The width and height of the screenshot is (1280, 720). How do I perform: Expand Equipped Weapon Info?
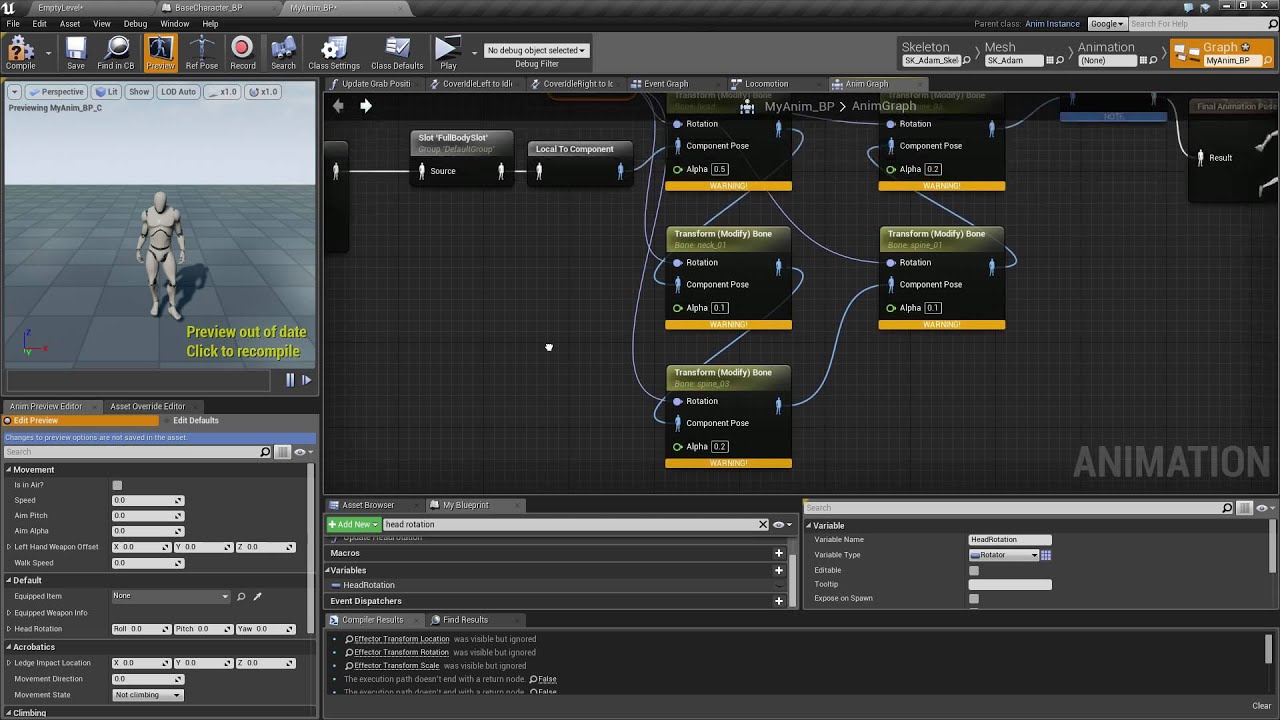click(8, 613)
